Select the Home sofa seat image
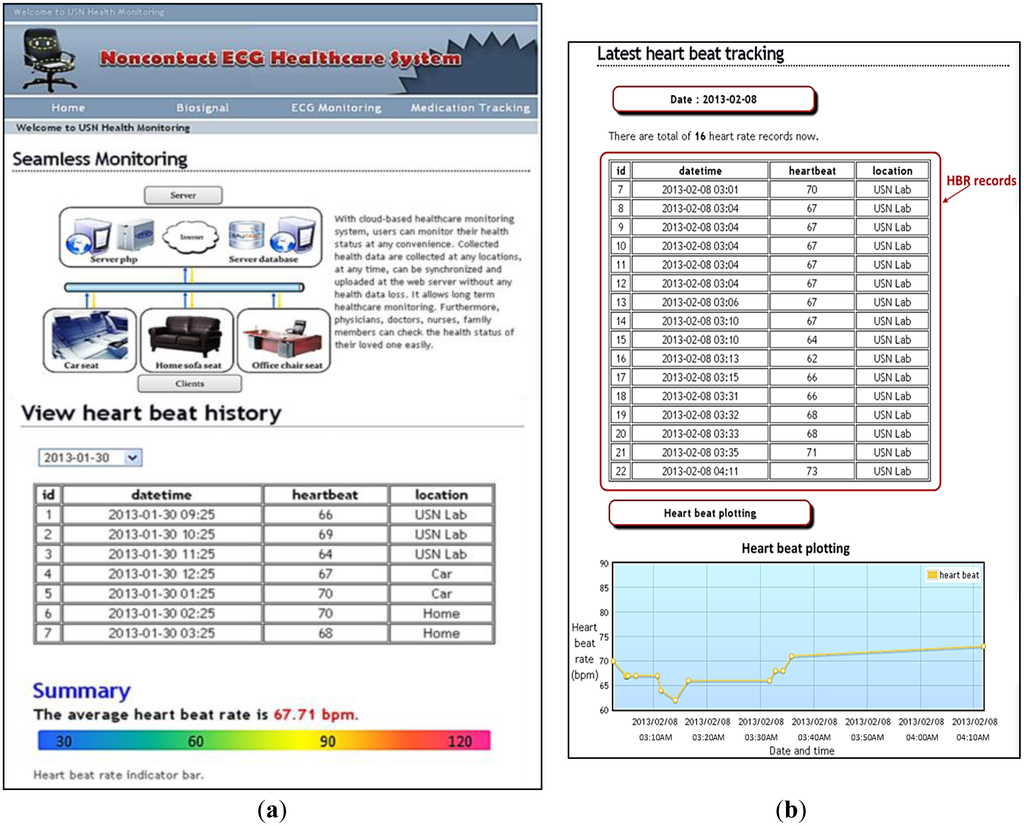1024x826 pixels. click(186, 336)
